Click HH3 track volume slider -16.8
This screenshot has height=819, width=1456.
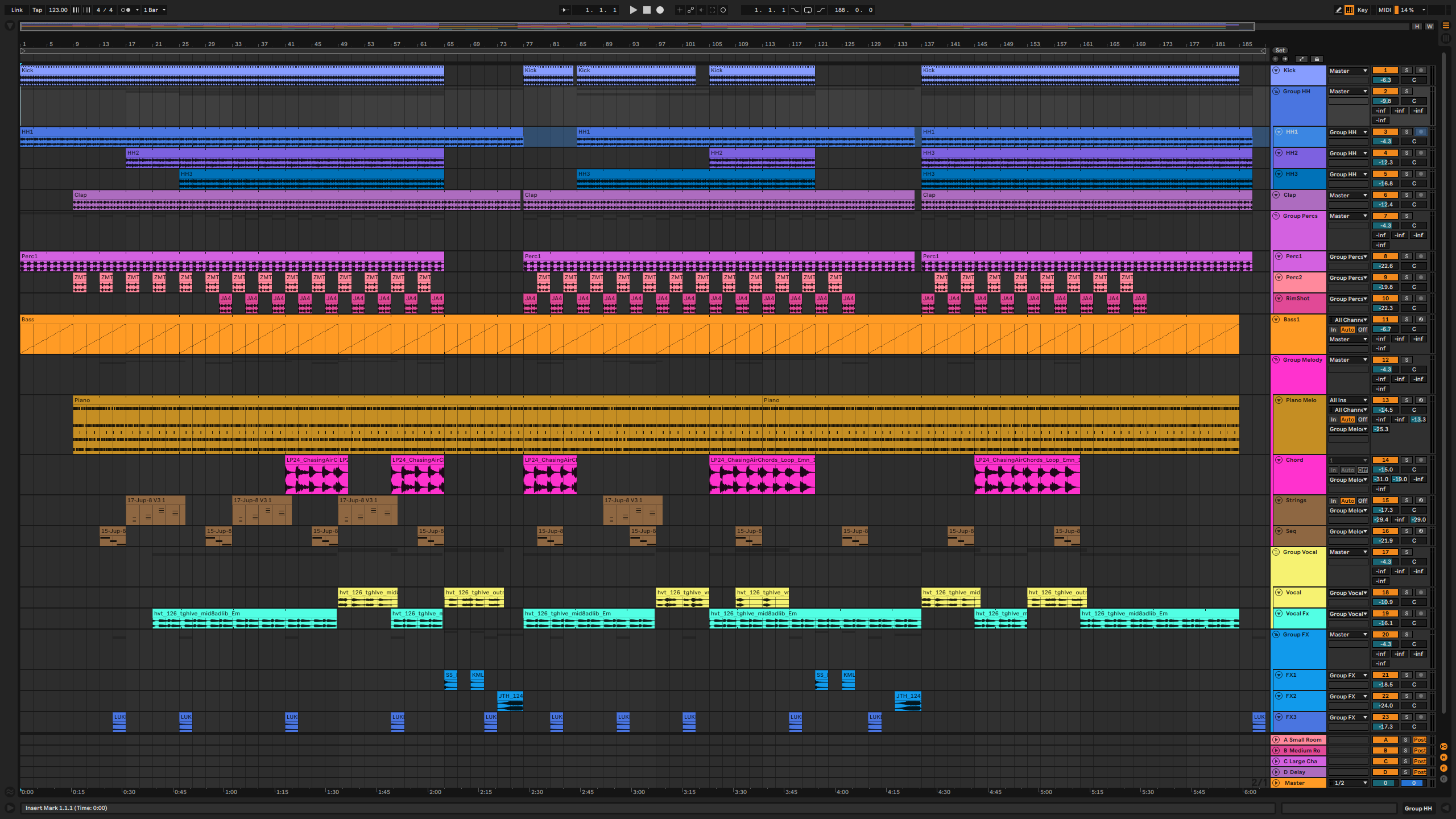pos(1385,184)
